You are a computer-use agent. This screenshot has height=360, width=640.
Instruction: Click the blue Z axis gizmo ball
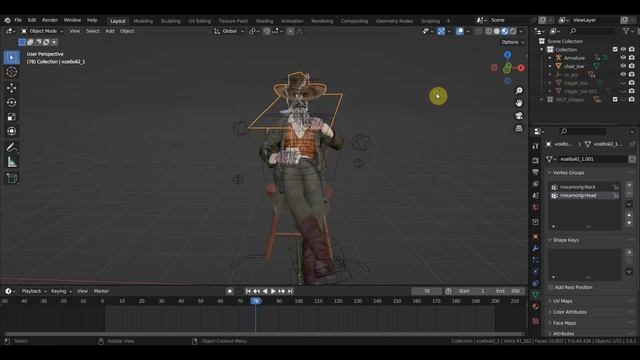coord(507,55)
